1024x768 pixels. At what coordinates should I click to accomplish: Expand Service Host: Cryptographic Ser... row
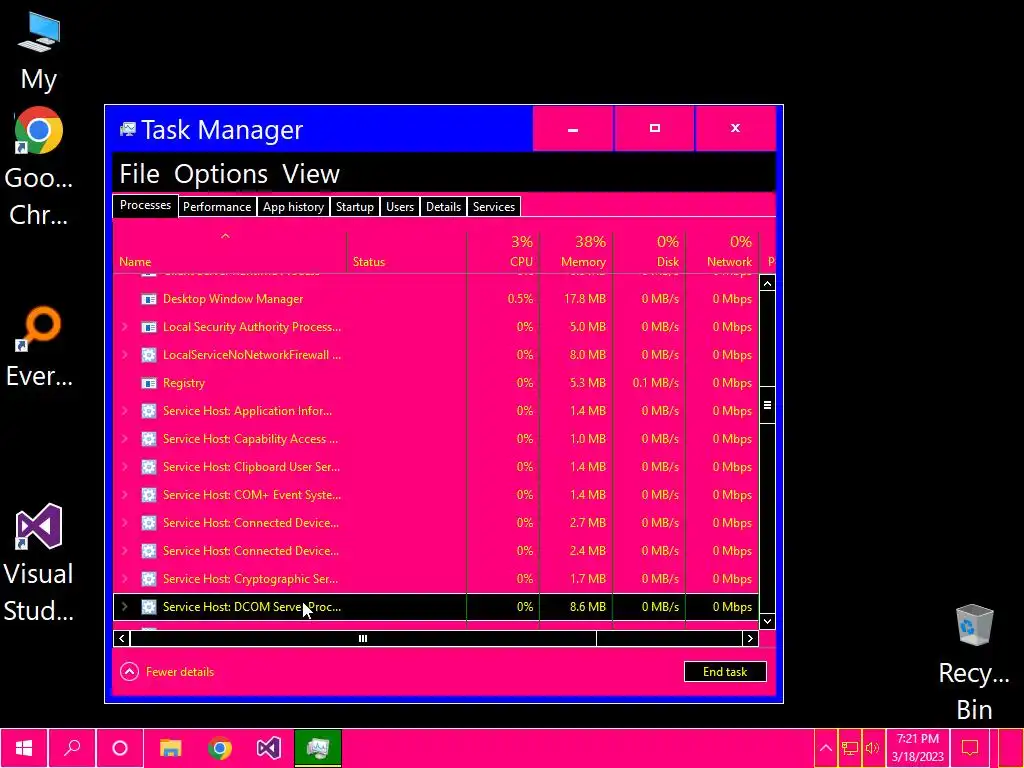click(x=125, y=579)
